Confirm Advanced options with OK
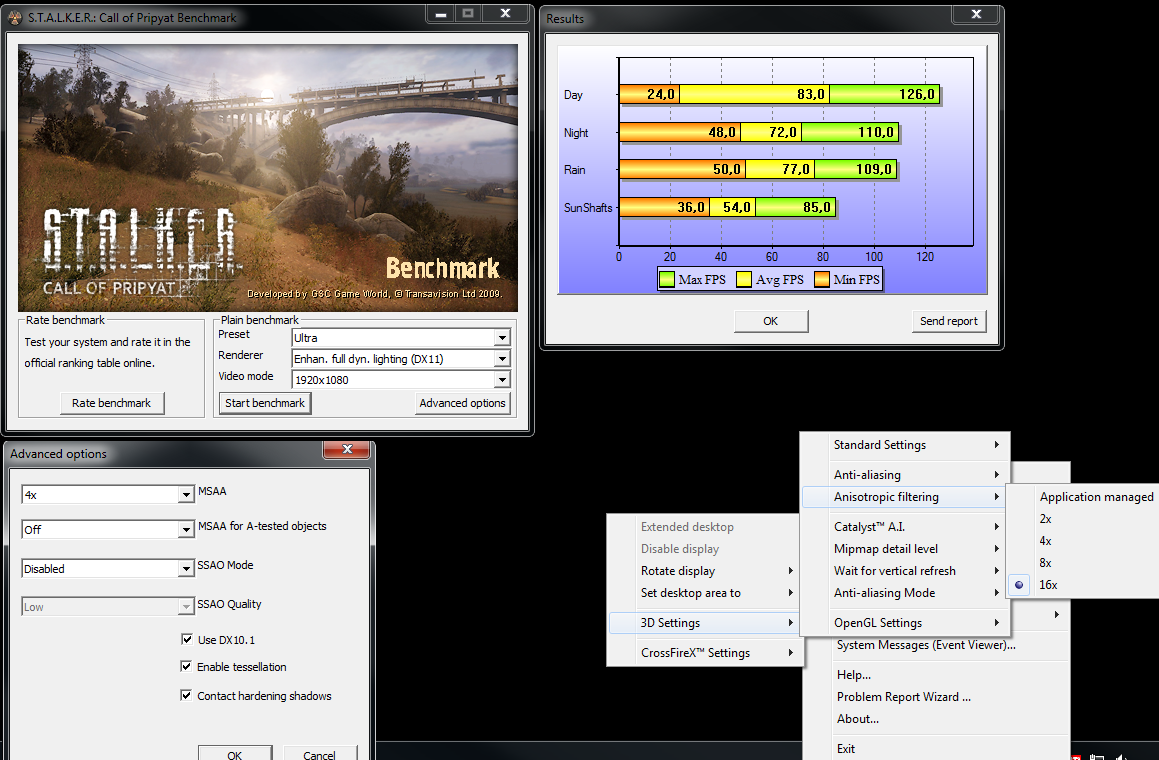The width and height of the screenshot is (1159, 760). 234,754
